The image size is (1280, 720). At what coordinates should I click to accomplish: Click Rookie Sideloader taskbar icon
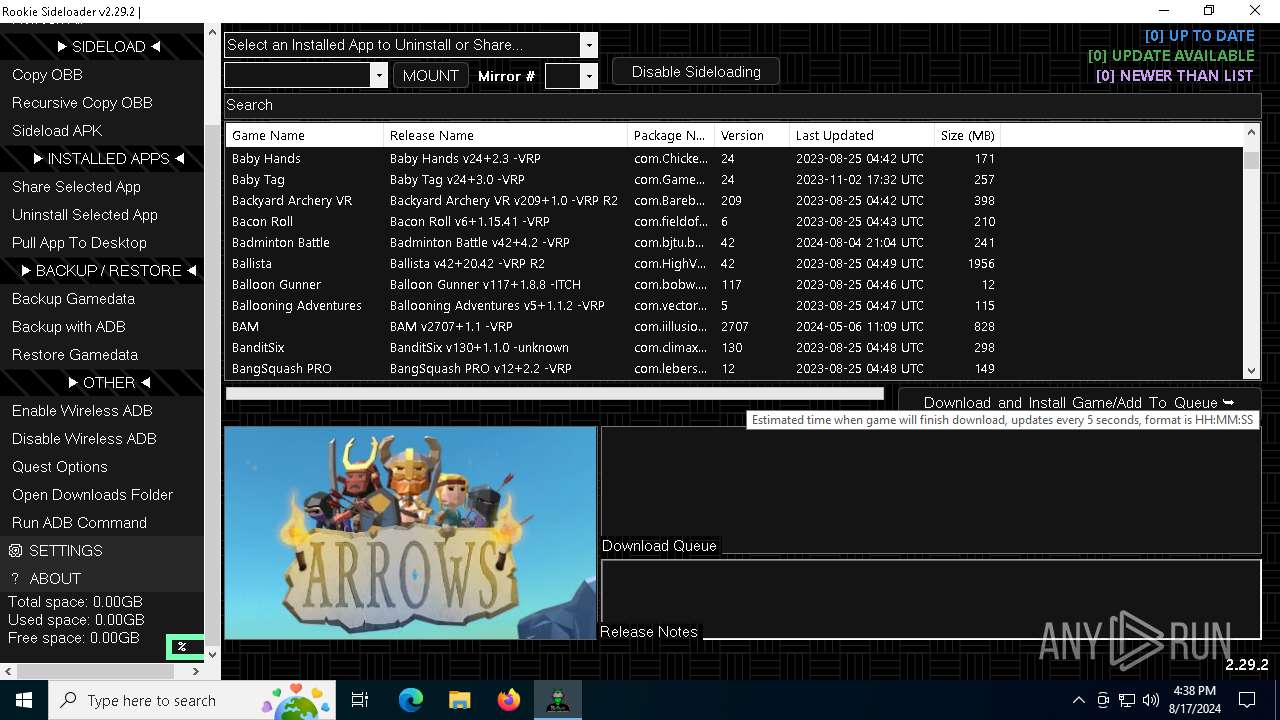coord(557,700)
